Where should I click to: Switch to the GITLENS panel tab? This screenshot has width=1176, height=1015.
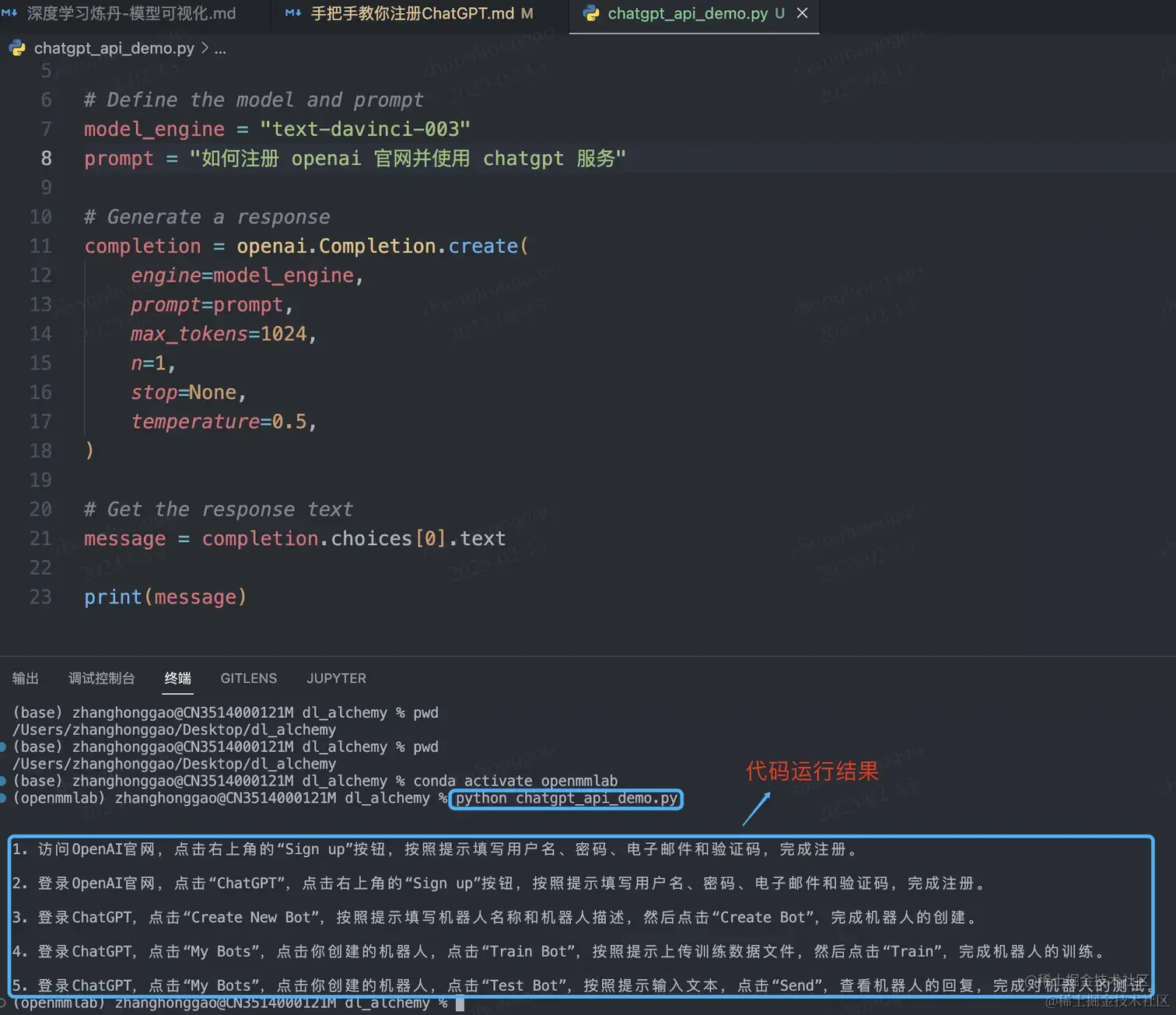(x=248, y=678)
